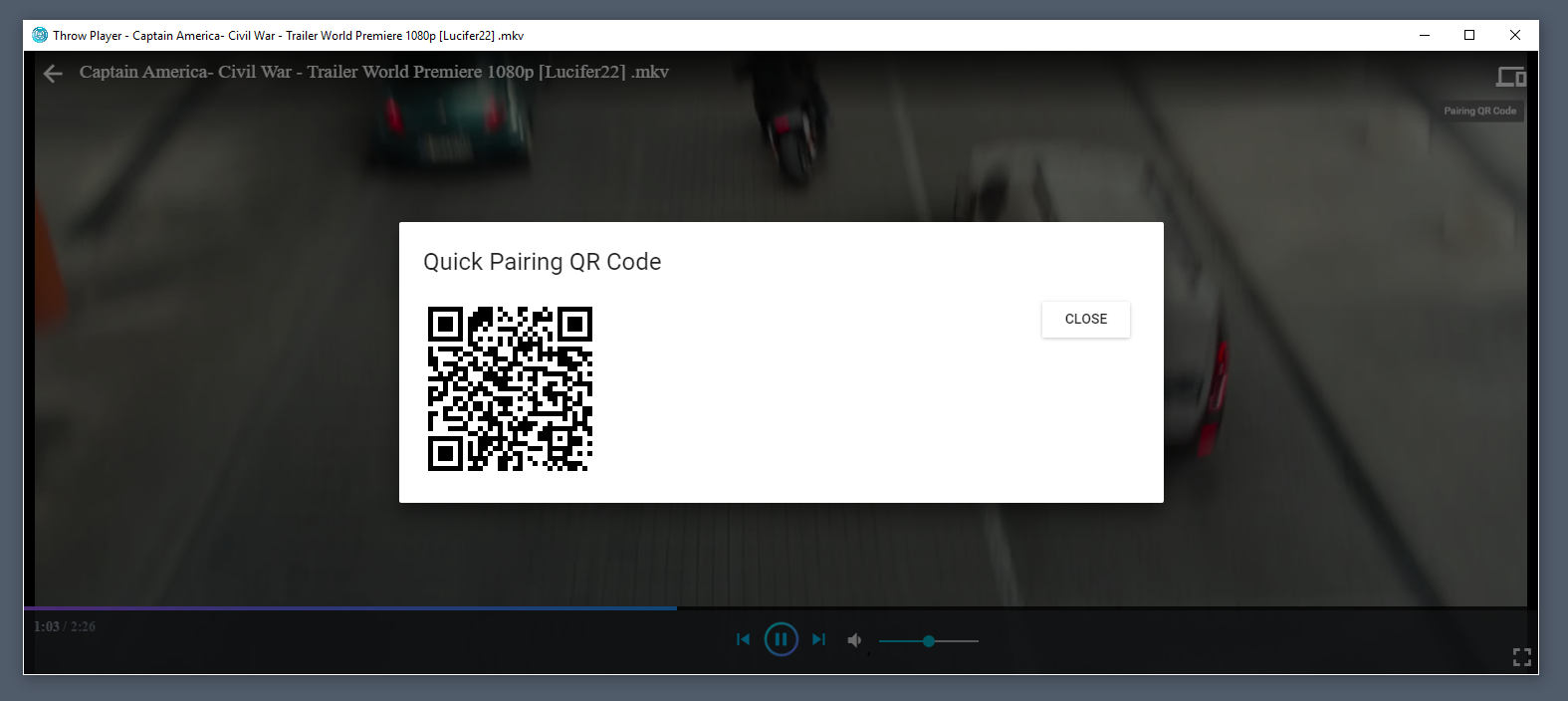
Task: Click the Throw Player app icon in the title bar
Action: click(40, 35)
